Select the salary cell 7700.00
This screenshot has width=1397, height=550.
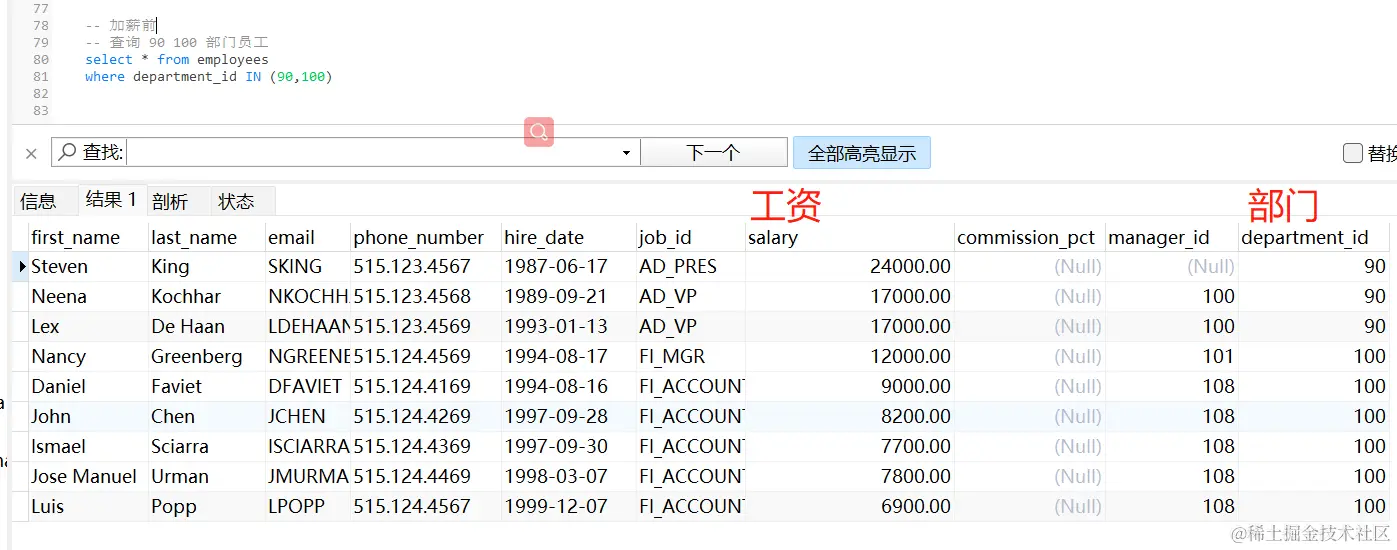(x=850, y=446)
